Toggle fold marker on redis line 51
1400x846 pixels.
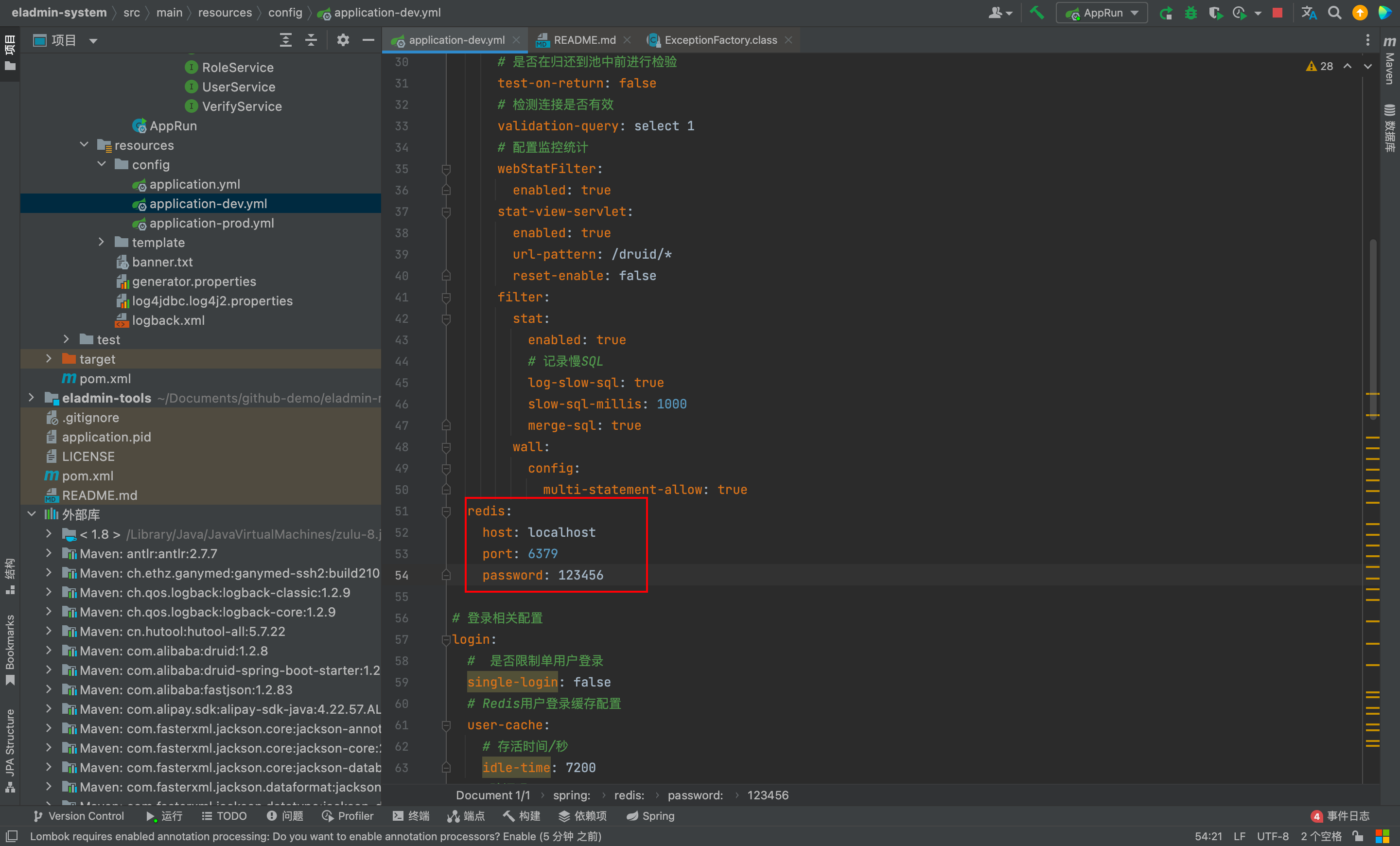(x=446, y=511)
